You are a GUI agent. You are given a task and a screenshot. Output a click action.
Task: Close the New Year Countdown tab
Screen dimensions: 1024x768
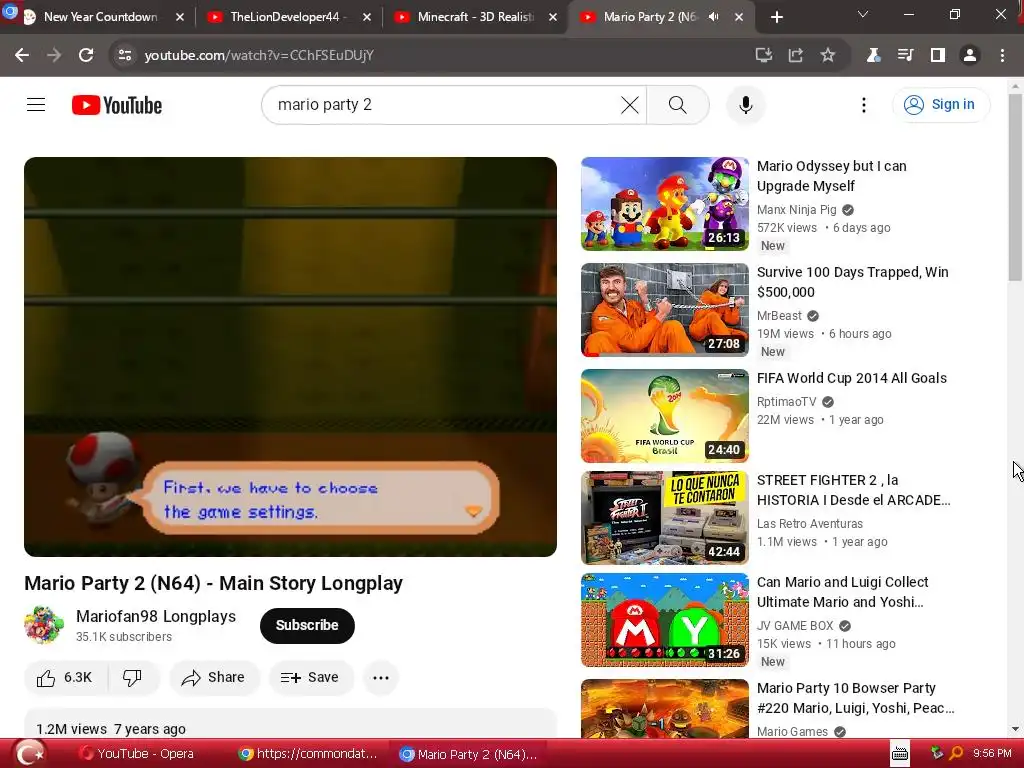coord(180,17)
